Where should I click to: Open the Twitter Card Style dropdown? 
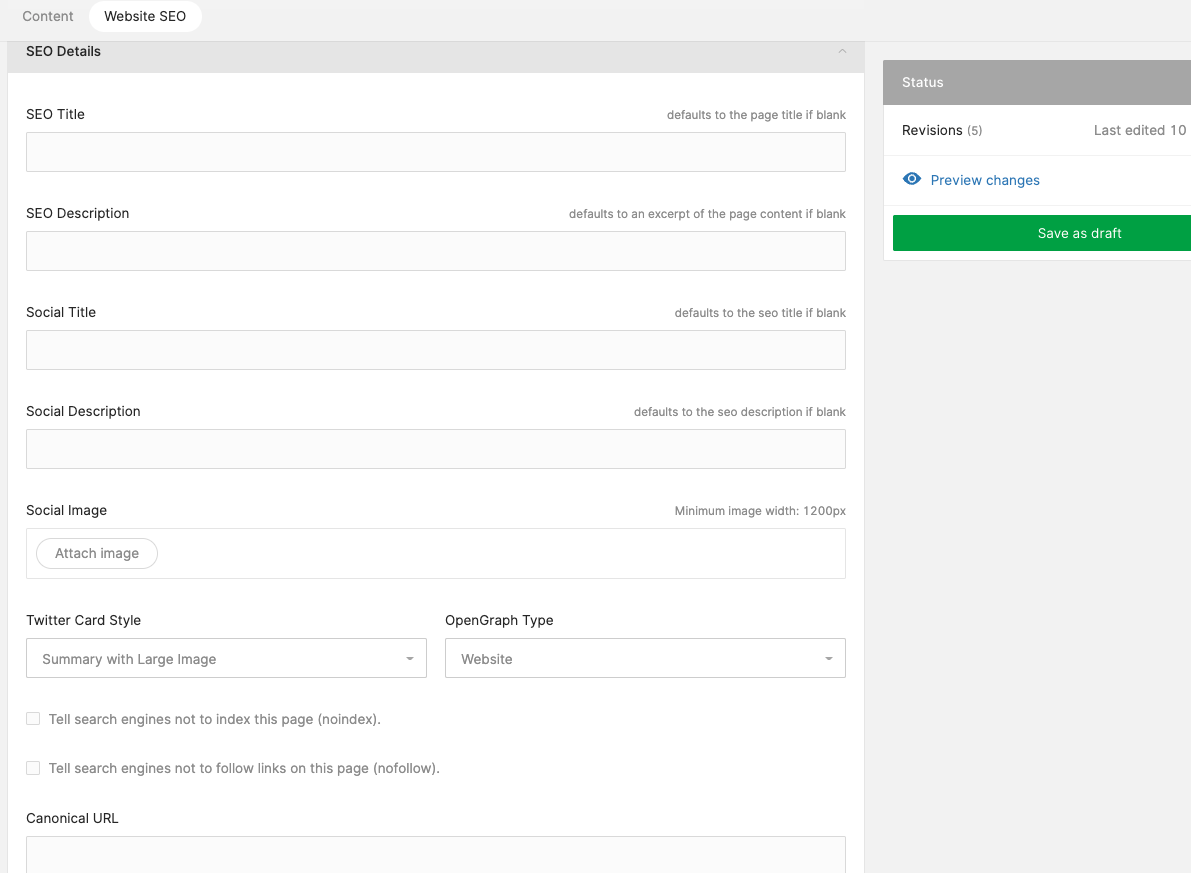click(x=226, y=659)
